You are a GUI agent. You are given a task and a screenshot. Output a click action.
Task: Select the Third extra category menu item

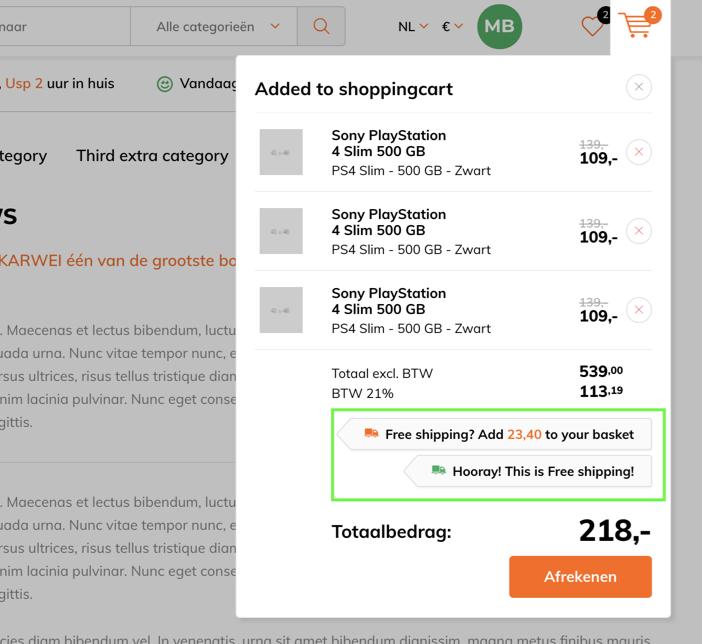(152, 156)
